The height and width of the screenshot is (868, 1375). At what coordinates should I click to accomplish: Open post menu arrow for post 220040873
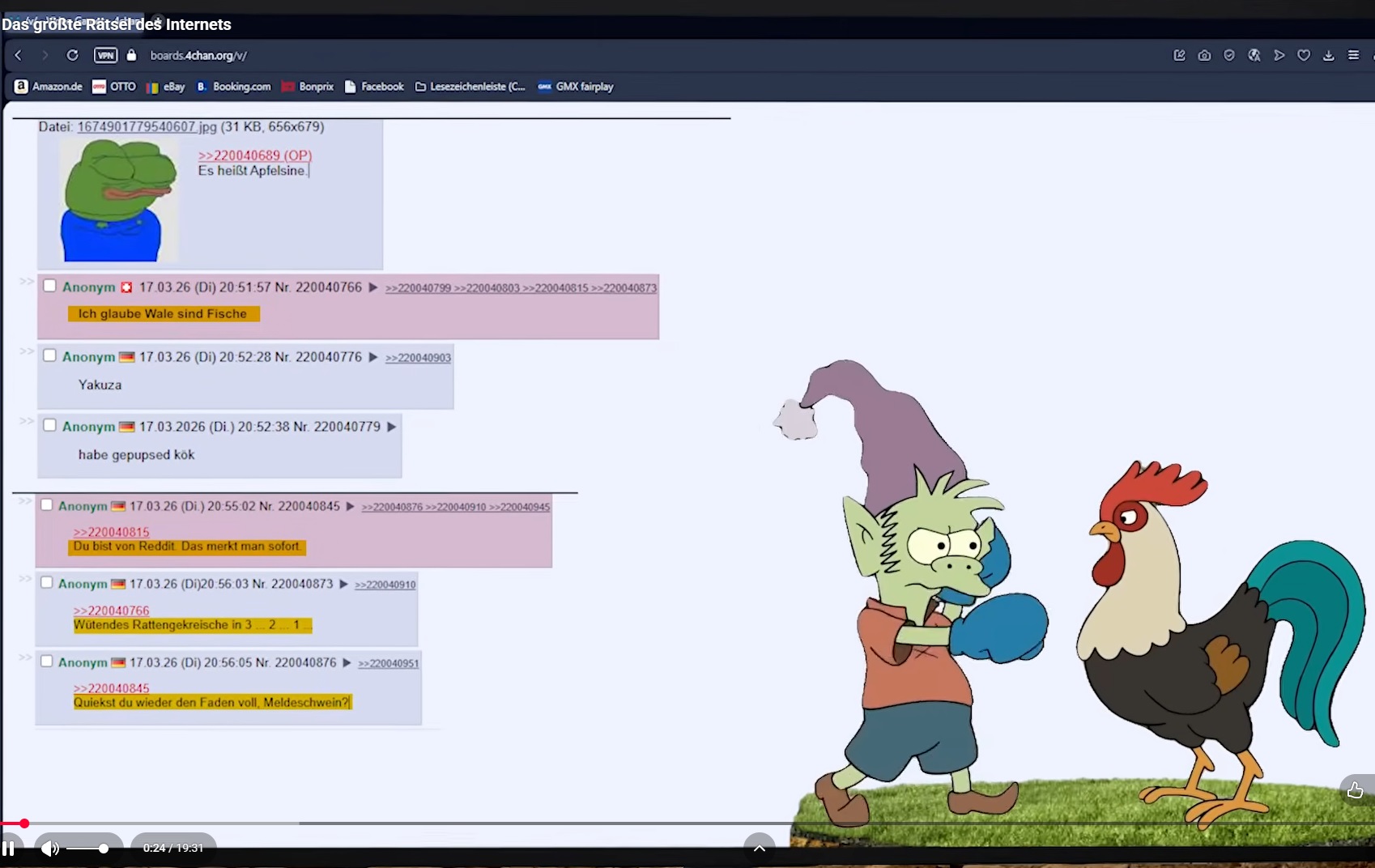coord(343,584)
